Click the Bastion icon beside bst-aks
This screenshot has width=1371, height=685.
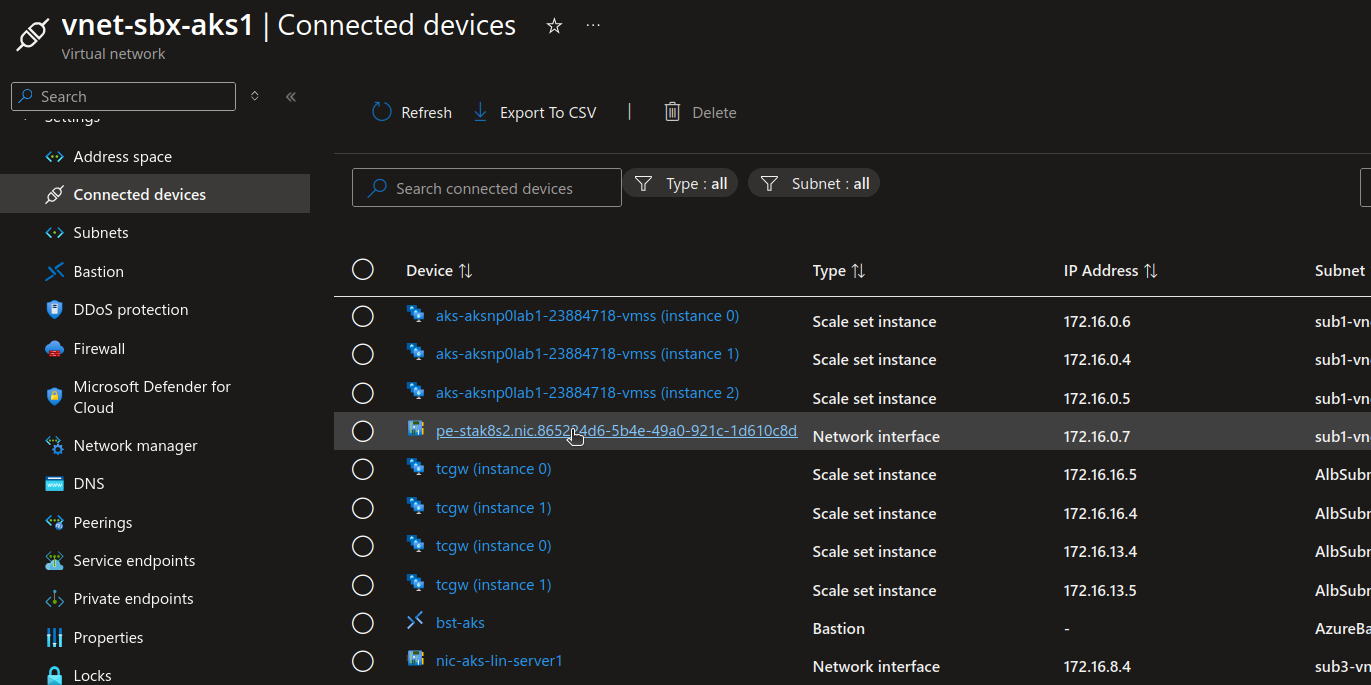416,621
